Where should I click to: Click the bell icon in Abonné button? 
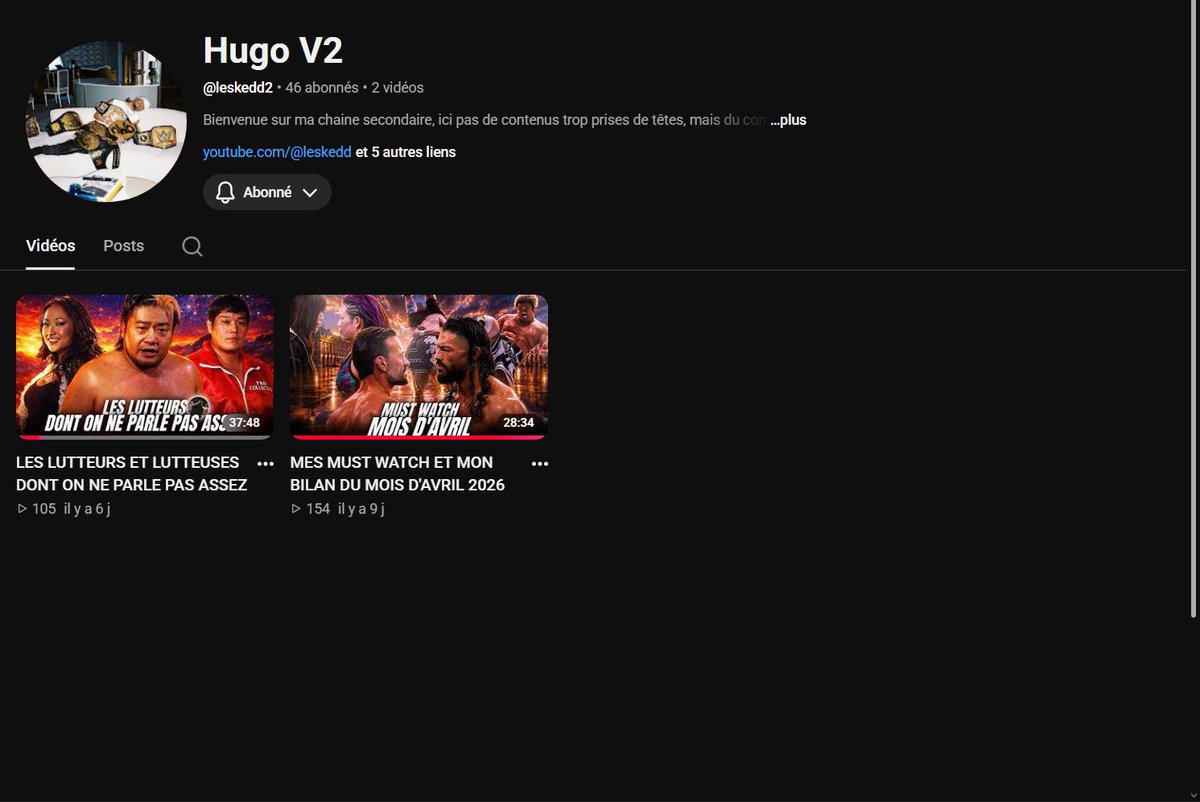225,192
